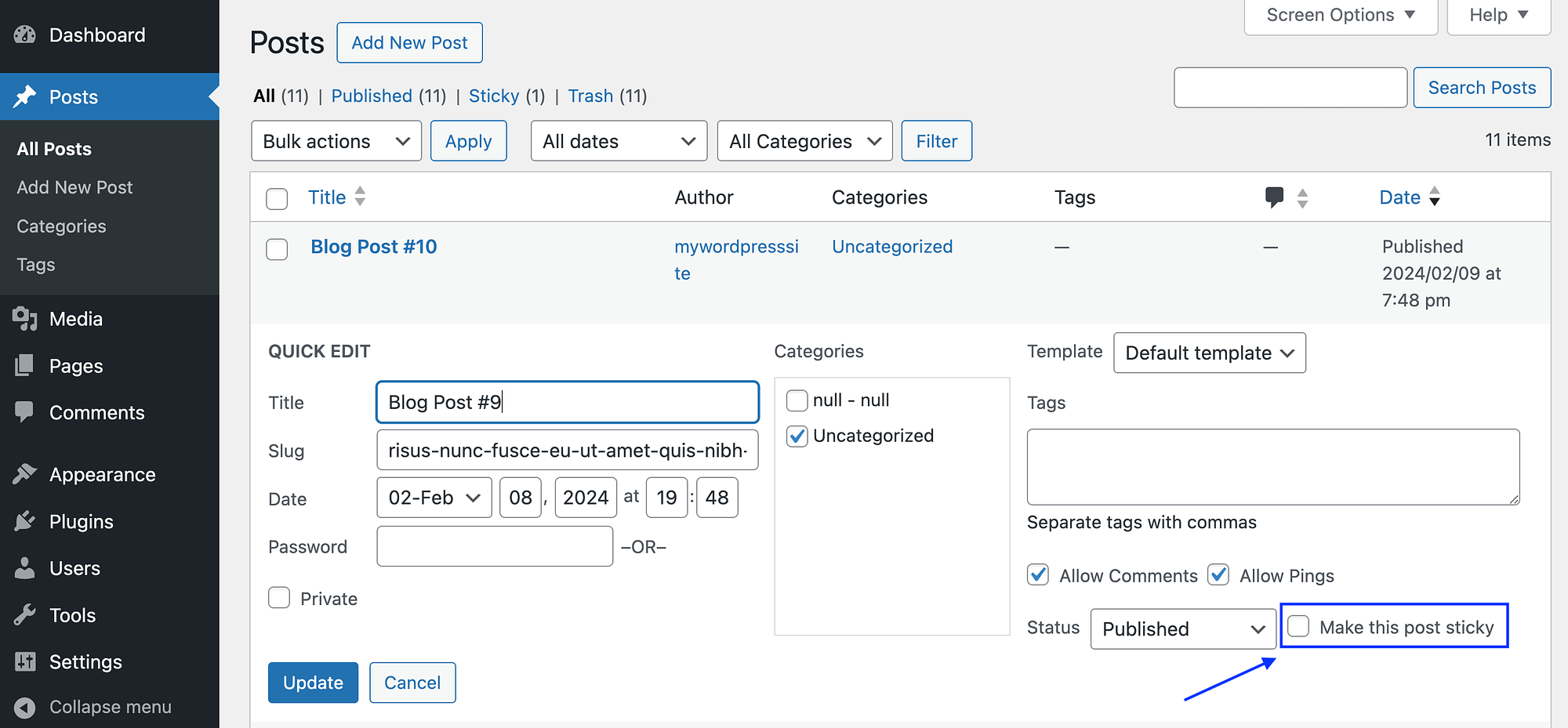Click the Tools wrench icon
The image size is (1568, 728).
click(x=25, y=615)
